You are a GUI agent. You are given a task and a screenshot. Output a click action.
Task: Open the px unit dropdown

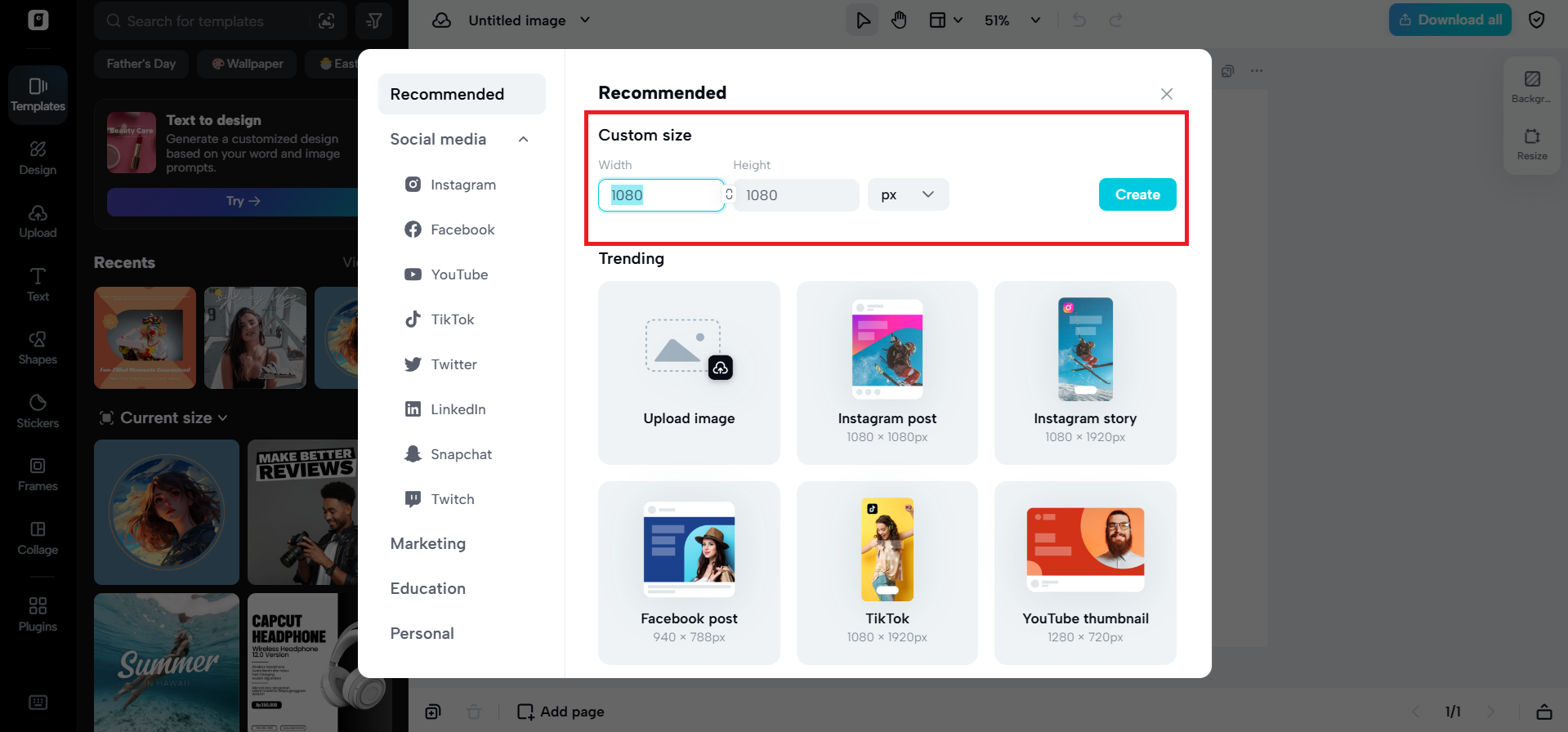click(908, 194)
